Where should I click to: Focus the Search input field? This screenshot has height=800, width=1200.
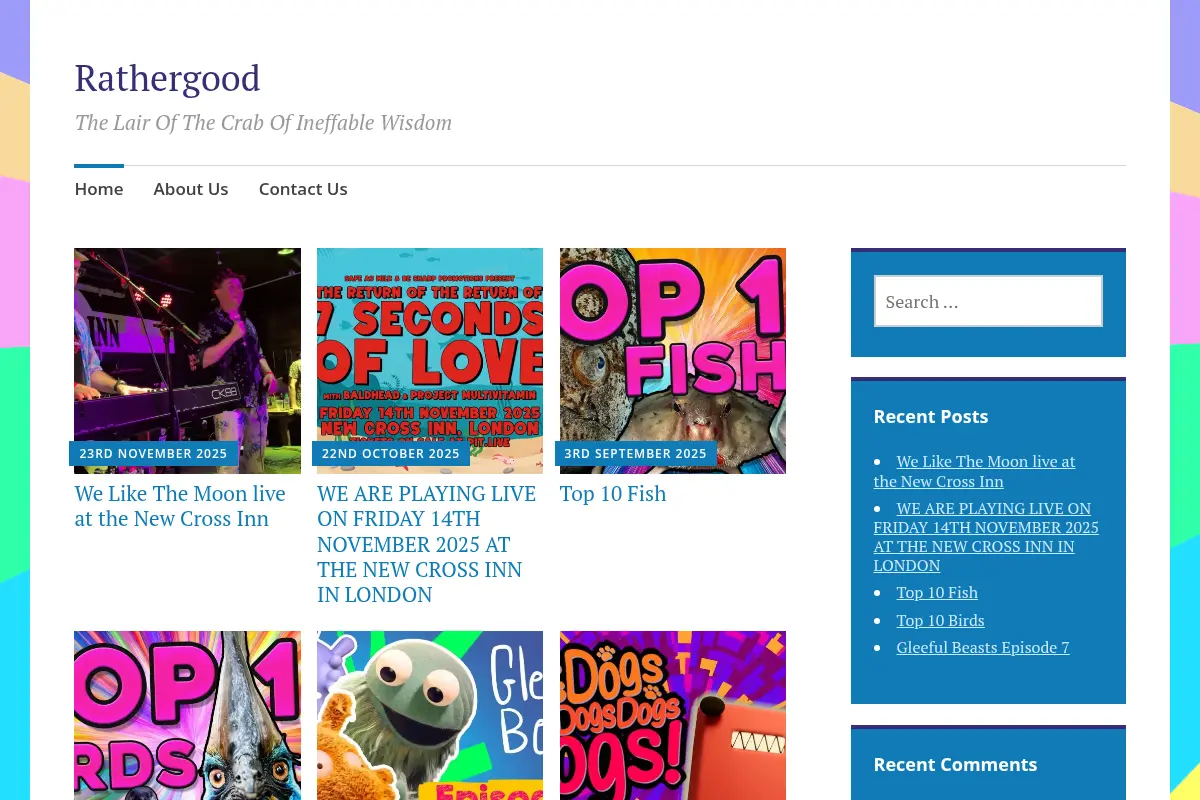click(988, 301)
